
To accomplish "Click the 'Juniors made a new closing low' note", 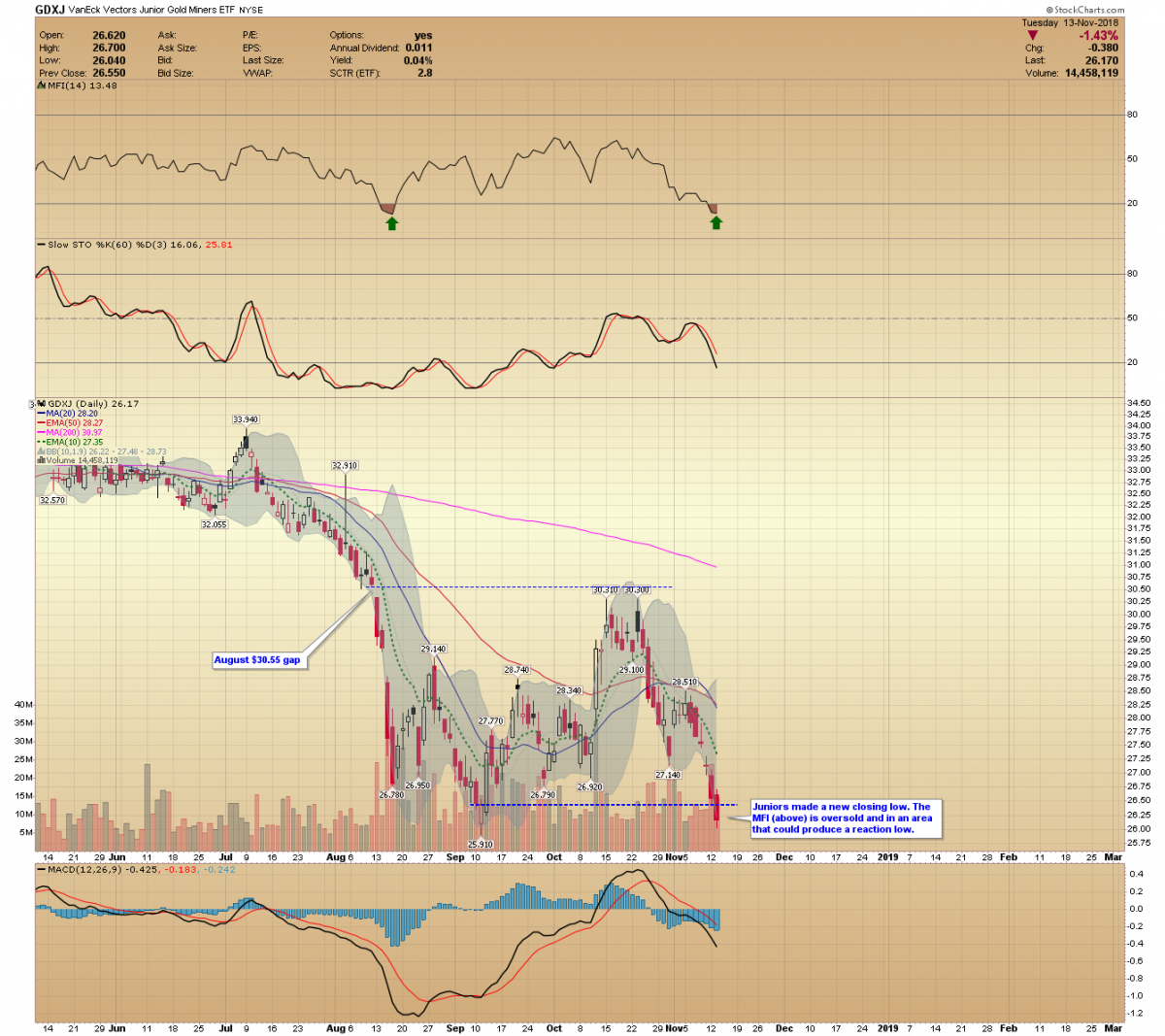I will click(844, 818).
